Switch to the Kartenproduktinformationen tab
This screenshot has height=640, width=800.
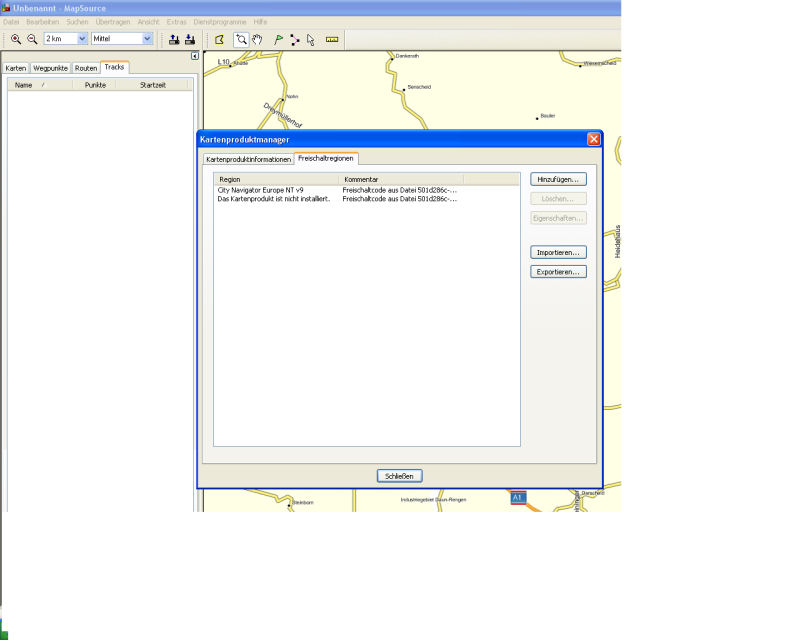click(248, 159)
